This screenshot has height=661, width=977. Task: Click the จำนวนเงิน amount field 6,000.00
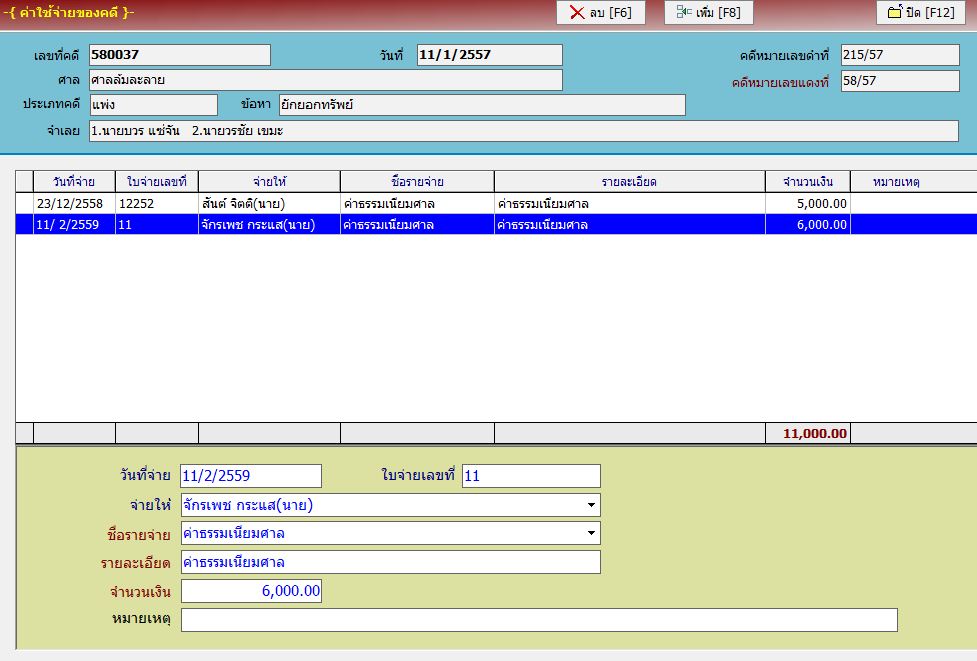(251, 591)
